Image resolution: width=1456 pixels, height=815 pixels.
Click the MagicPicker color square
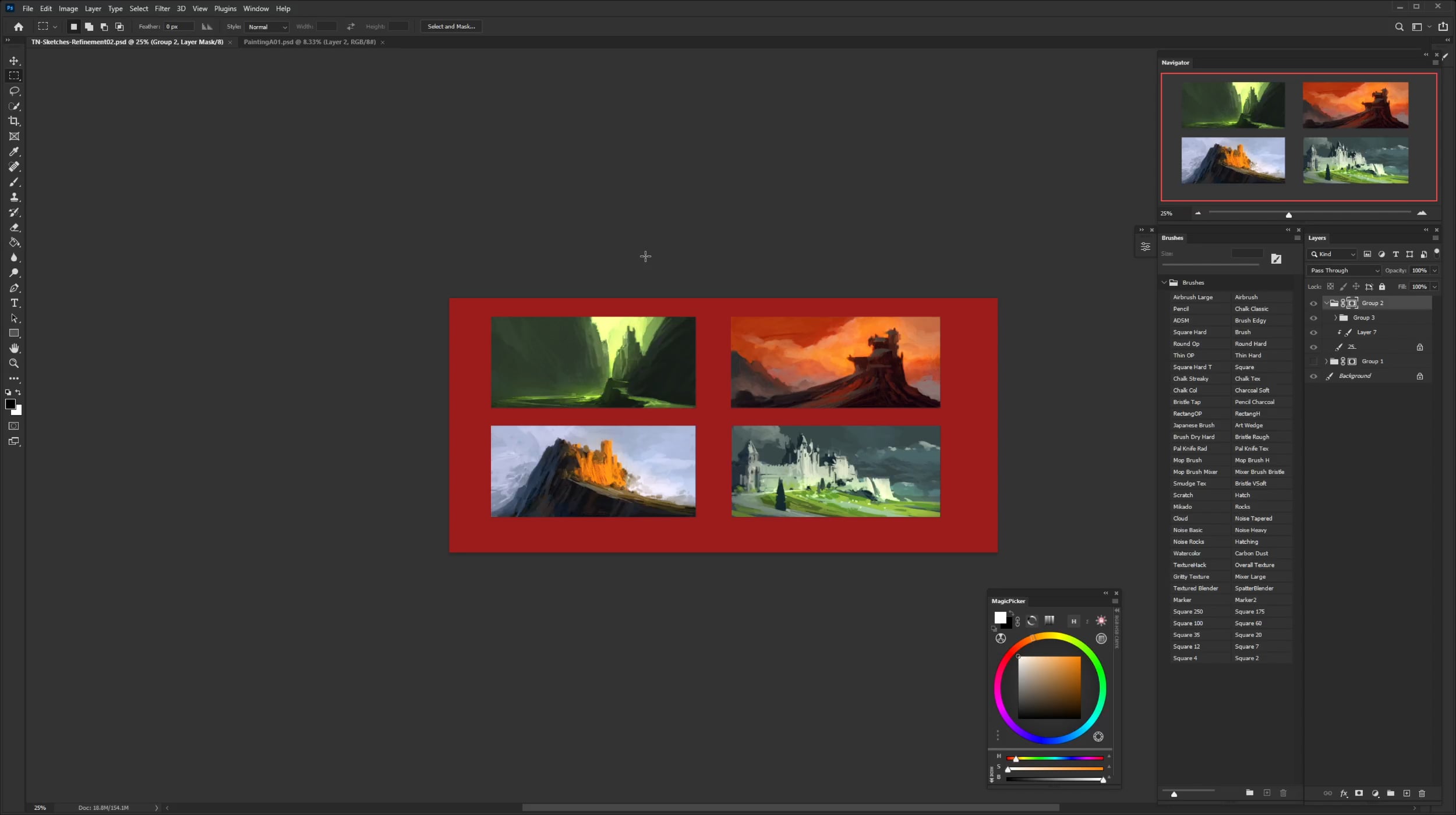click(x=1049, y=687)
